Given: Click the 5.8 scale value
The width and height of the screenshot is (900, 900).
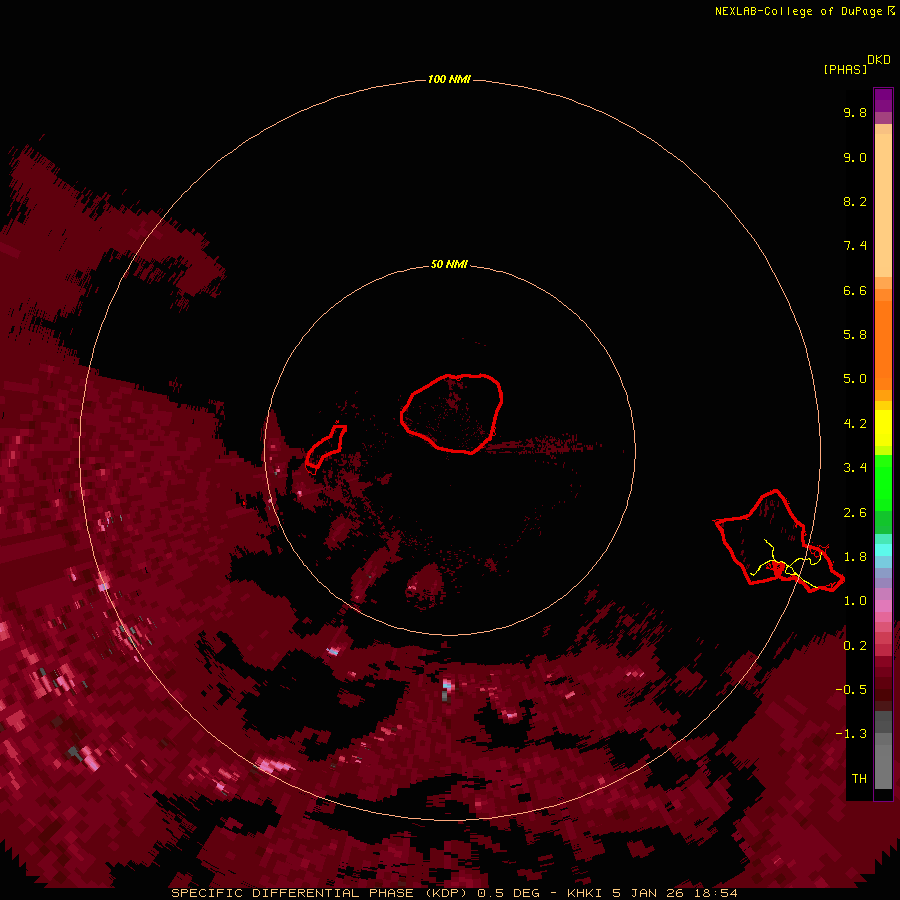Looking at the screenshot, I should 855,335.
